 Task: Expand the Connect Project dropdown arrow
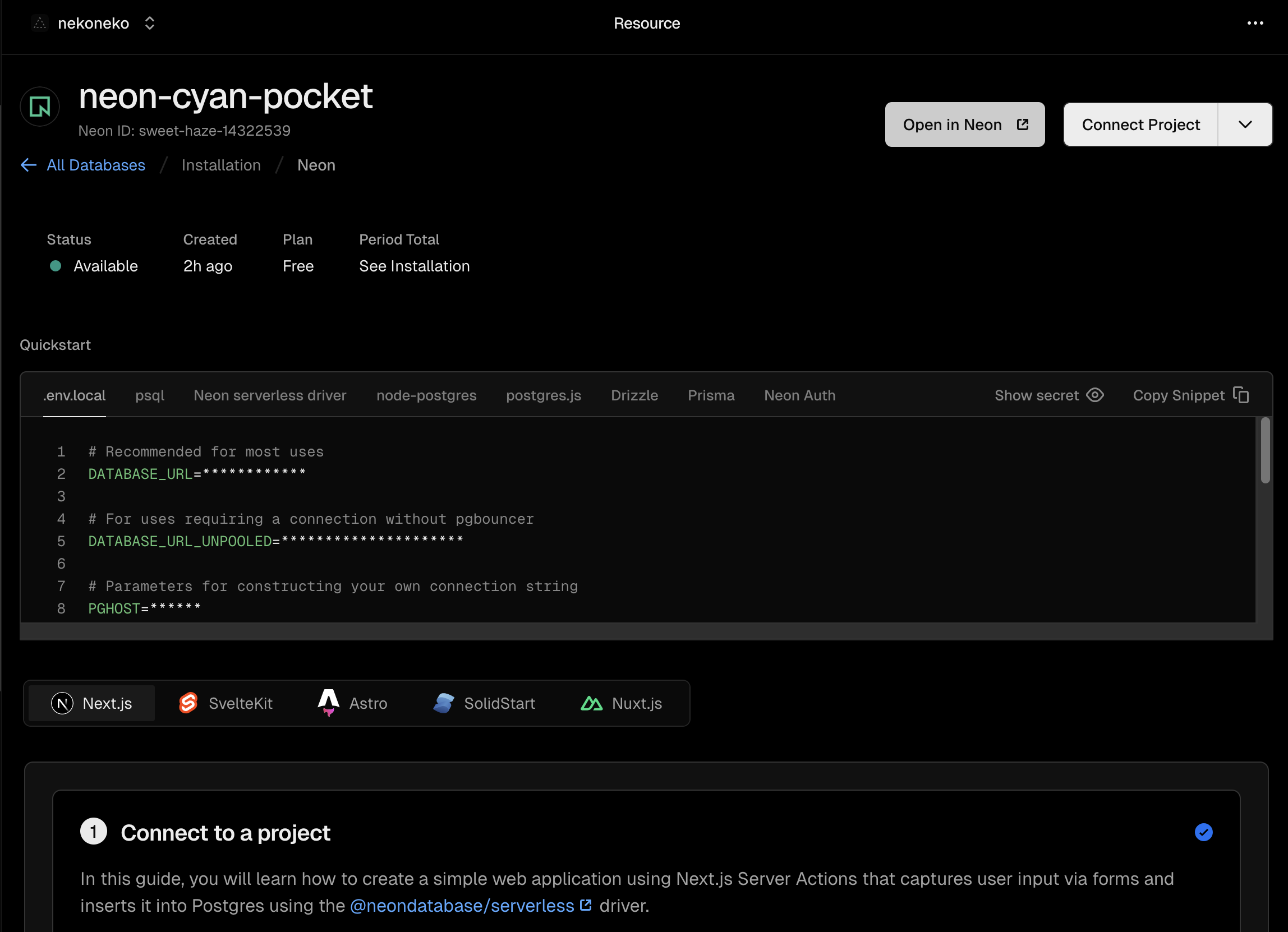pos(1245,124)
